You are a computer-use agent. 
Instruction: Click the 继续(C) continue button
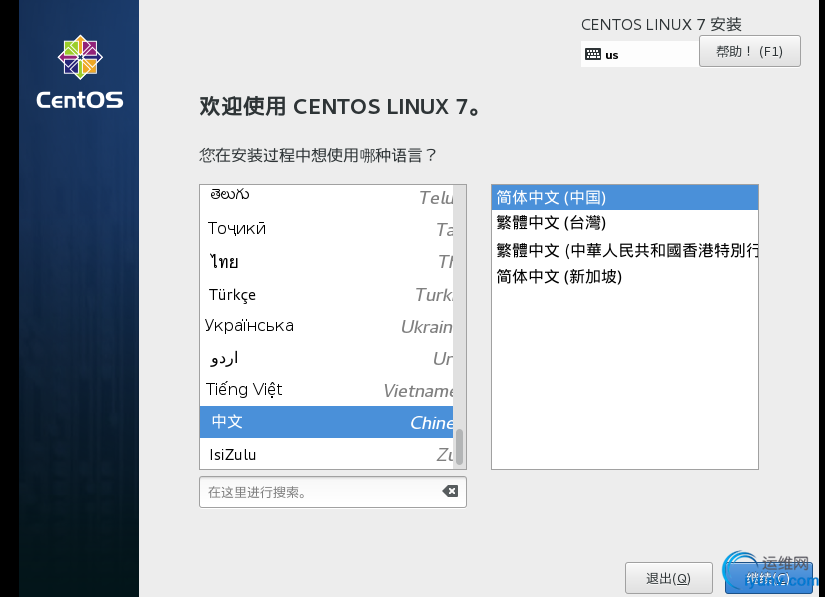(769, 579)
